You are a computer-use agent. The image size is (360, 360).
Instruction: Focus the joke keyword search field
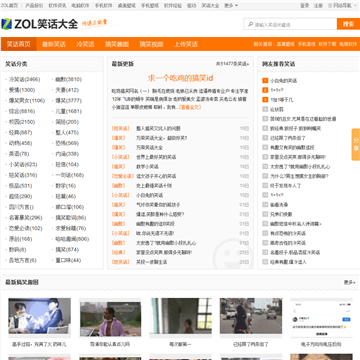290,24
